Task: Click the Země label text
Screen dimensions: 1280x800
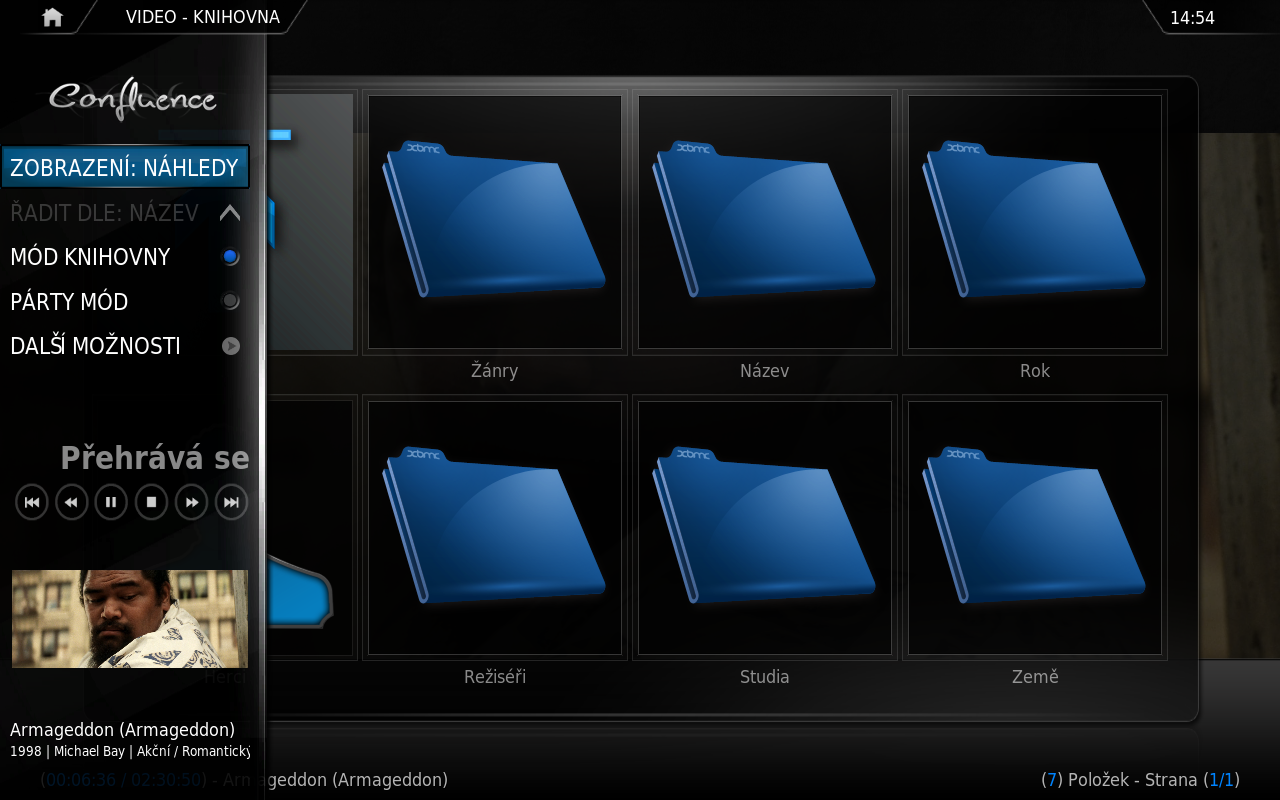Action: [1035, 677]
